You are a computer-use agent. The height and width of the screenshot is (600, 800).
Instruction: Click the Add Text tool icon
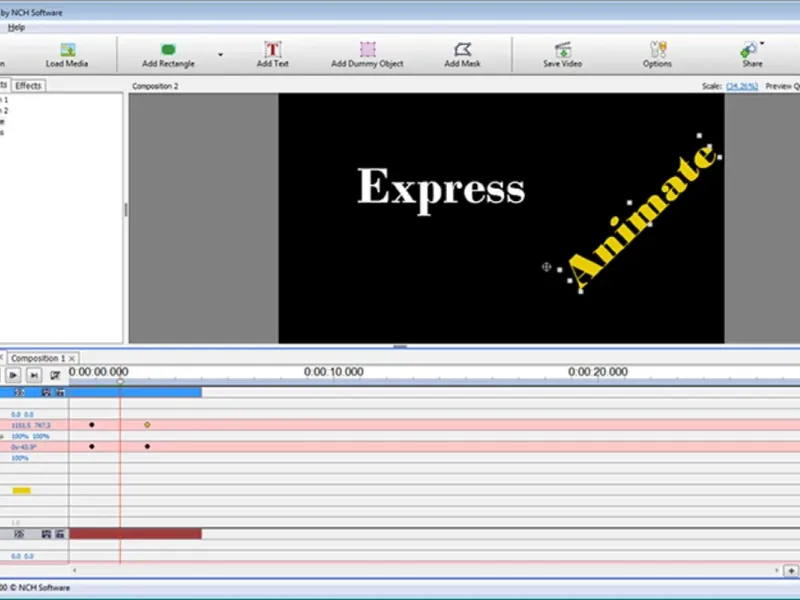click(272, 49)
